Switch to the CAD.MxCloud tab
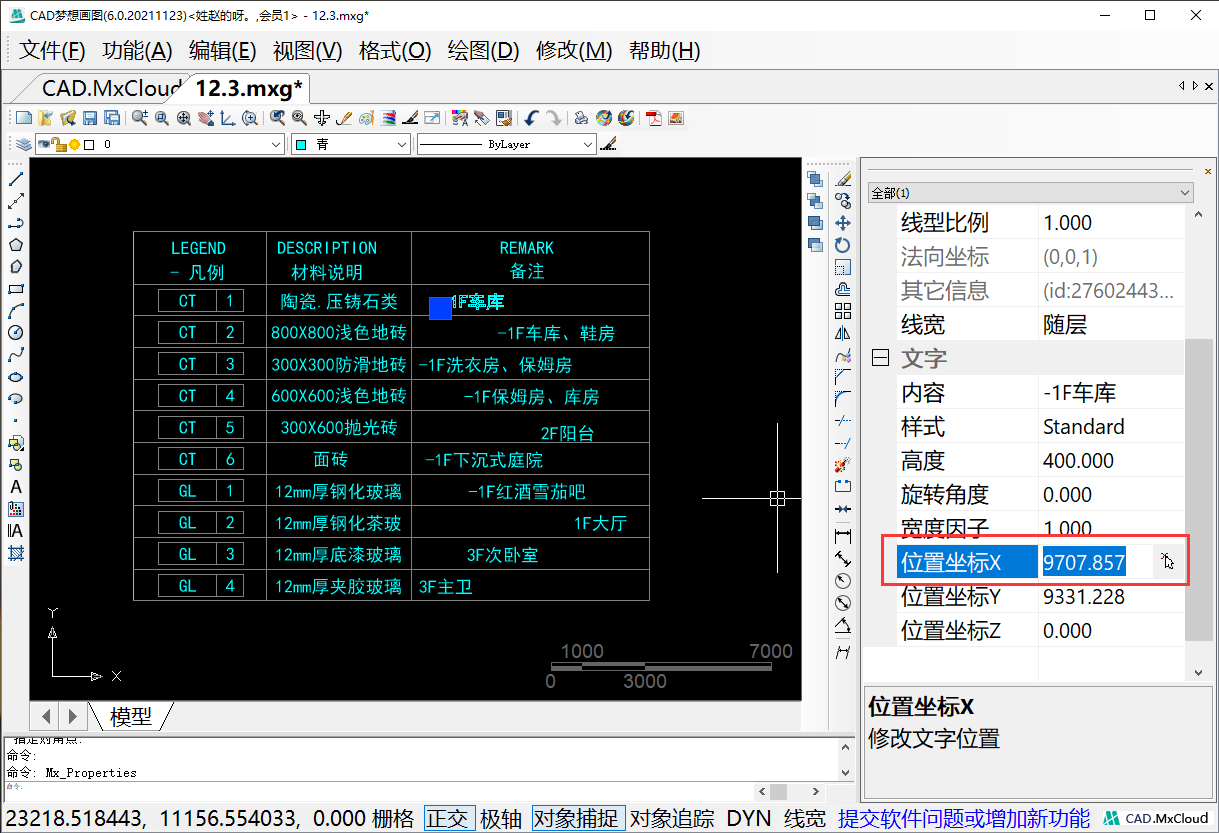 [x=112, y=88]
